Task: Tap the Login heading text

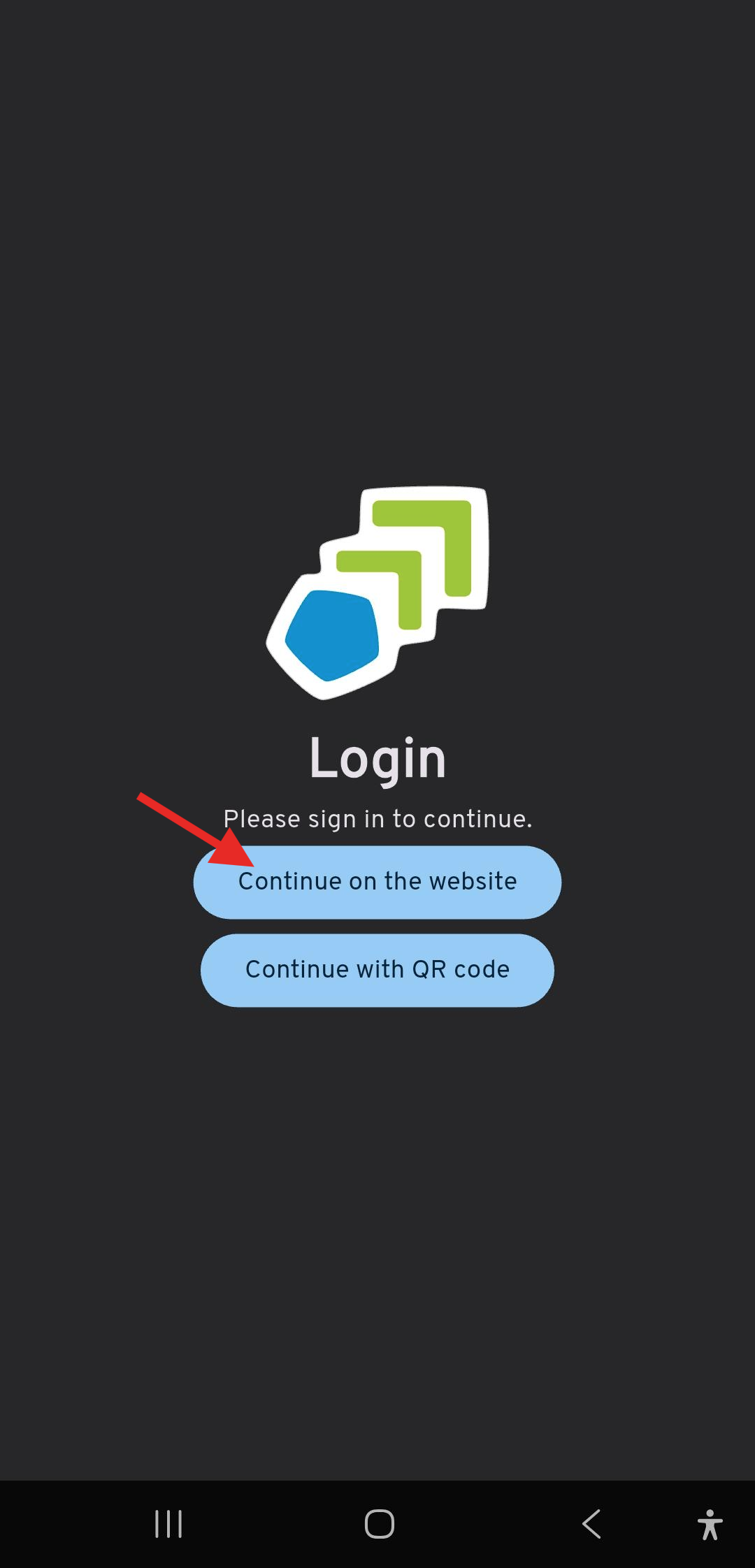Action: pos(377,760)
